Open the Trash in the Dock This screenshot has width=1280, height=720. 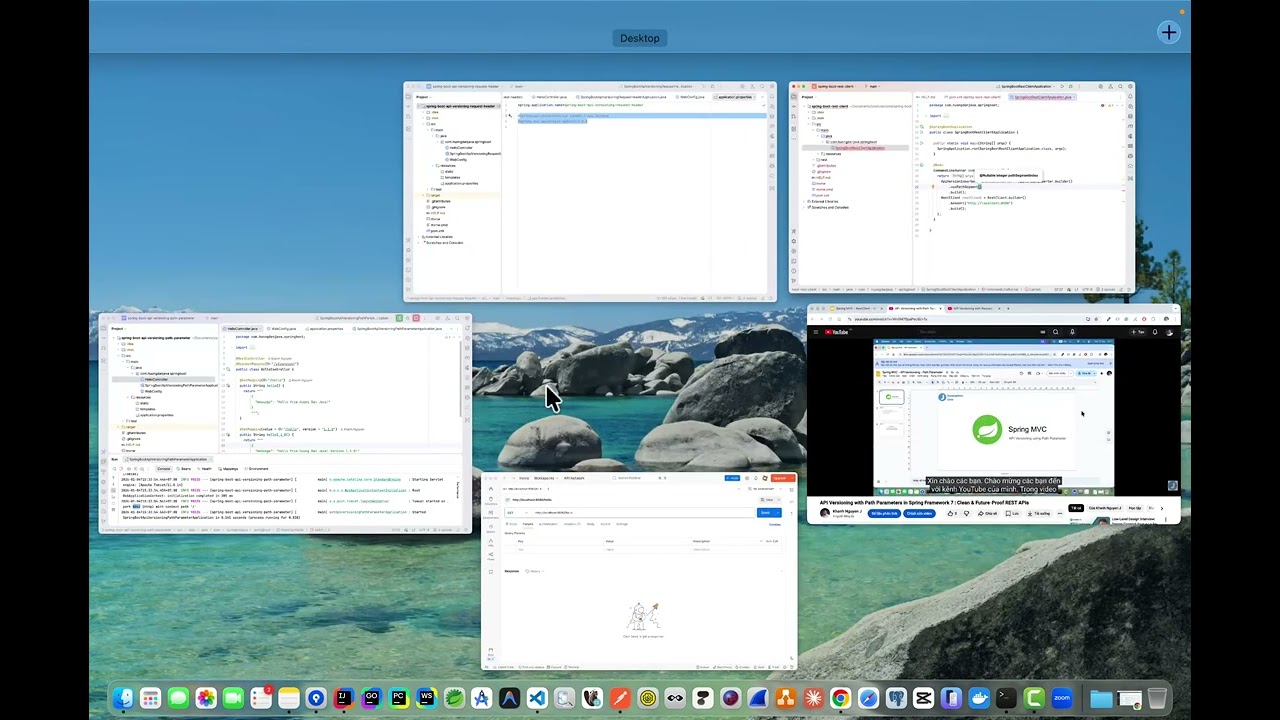click(x=1157, y=698)
